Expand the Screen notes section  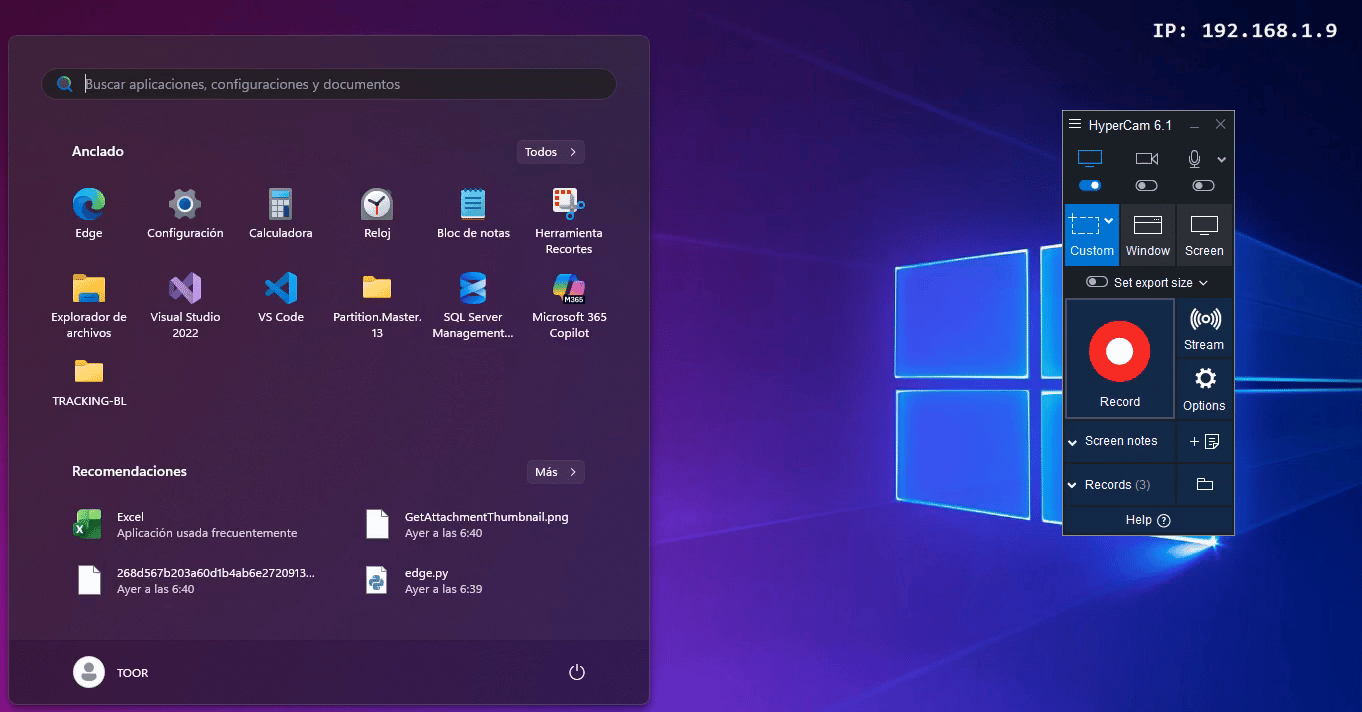tap(1073, 441)
